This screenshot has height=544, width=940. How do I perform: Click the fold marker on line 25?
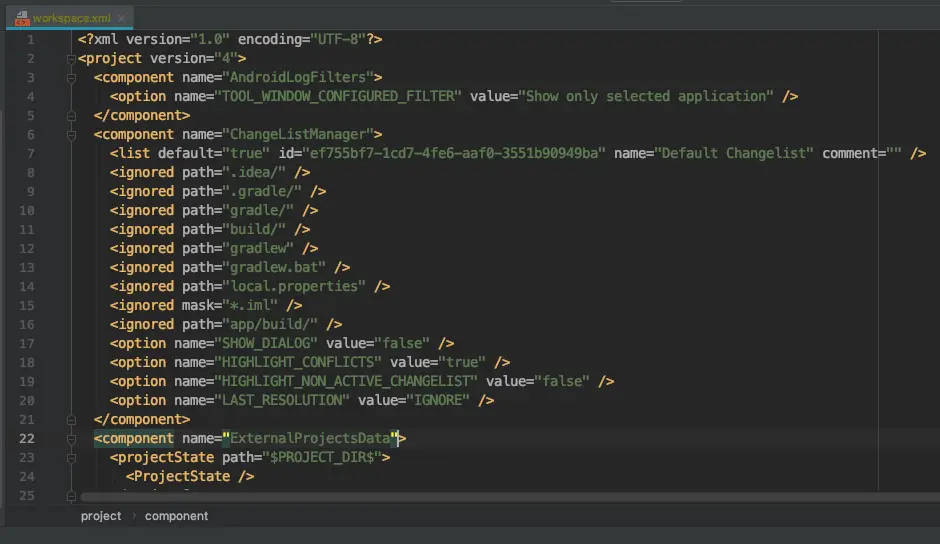[71, 496]
